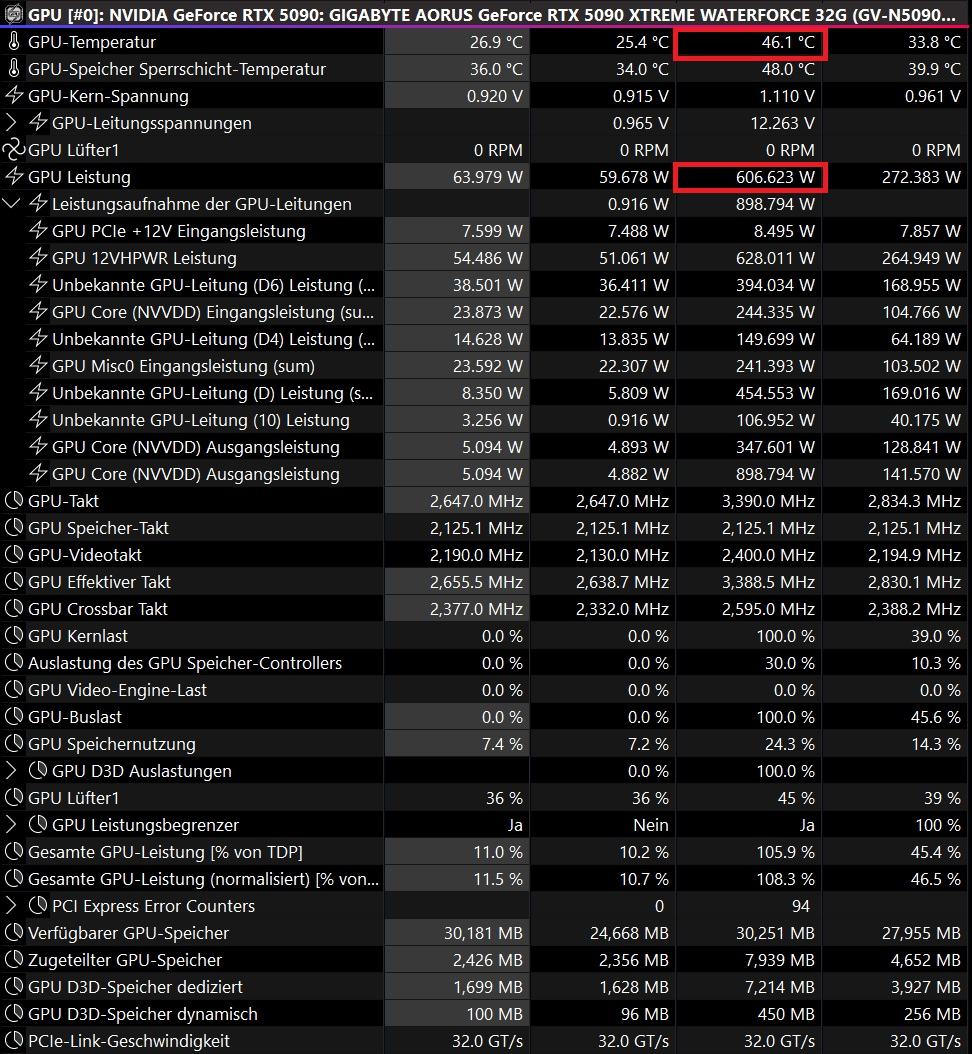Screen dimensions: 972x1054
Task: Click usage icon beside GPU Kernlast
Action: click(x=13, y=635)
